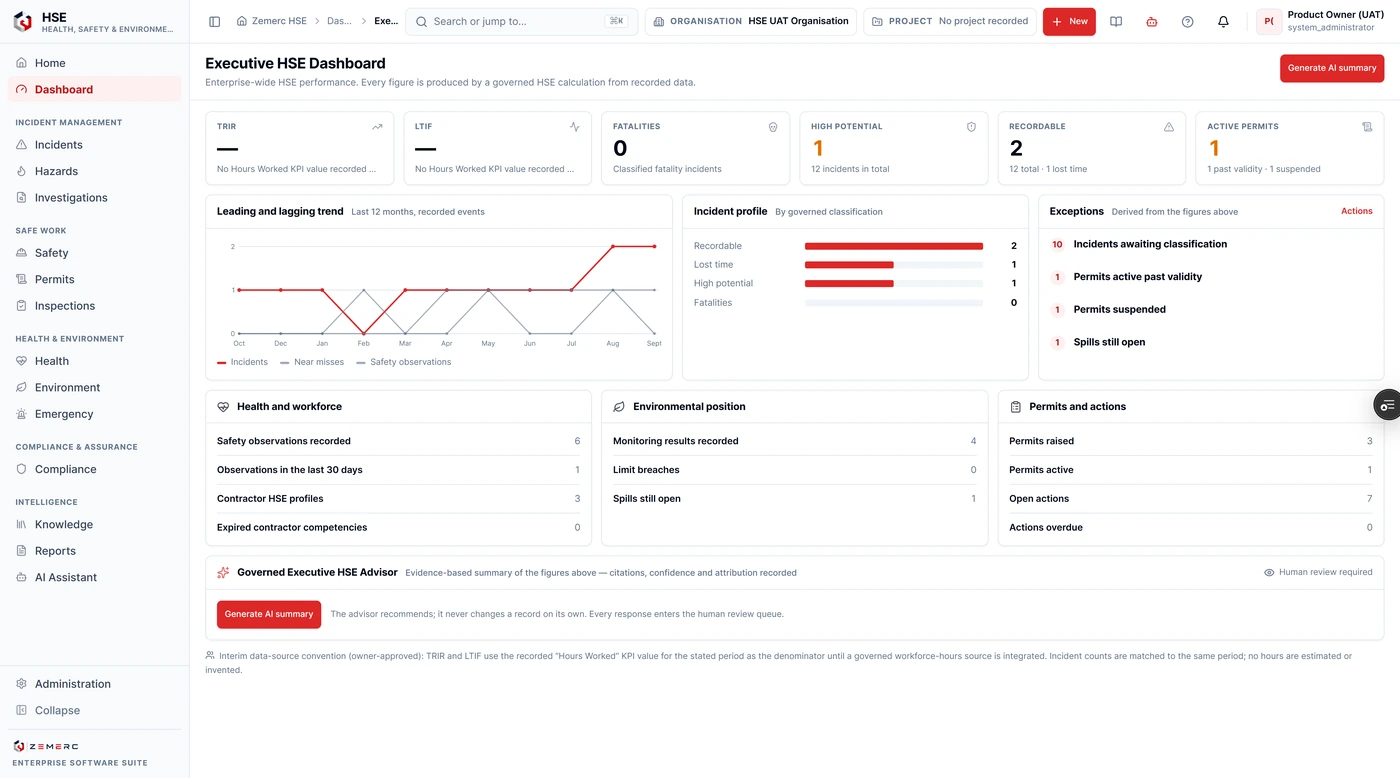Click top-right Generate AI summary button
The image size is (1400, 778).
(x=1332, y=68)
